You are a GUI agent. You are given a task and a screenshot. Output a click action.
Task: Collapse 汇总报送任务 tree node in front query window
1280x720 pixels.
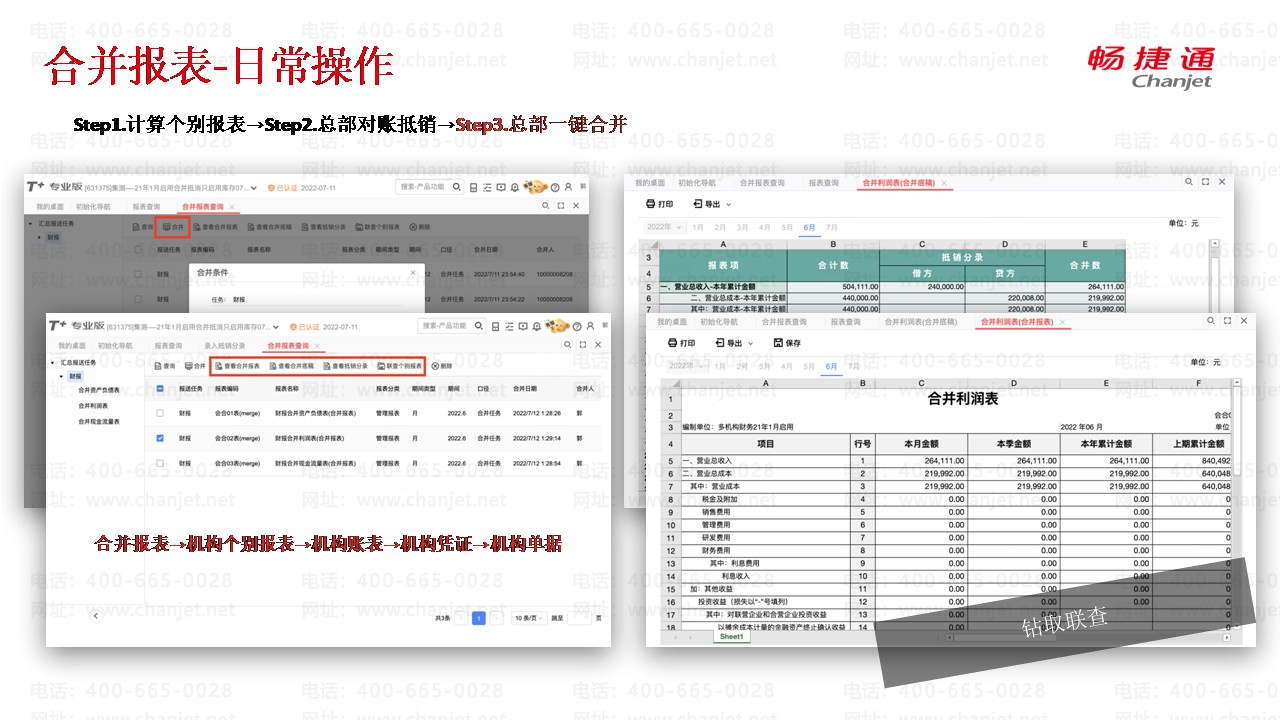coord(52,362)
